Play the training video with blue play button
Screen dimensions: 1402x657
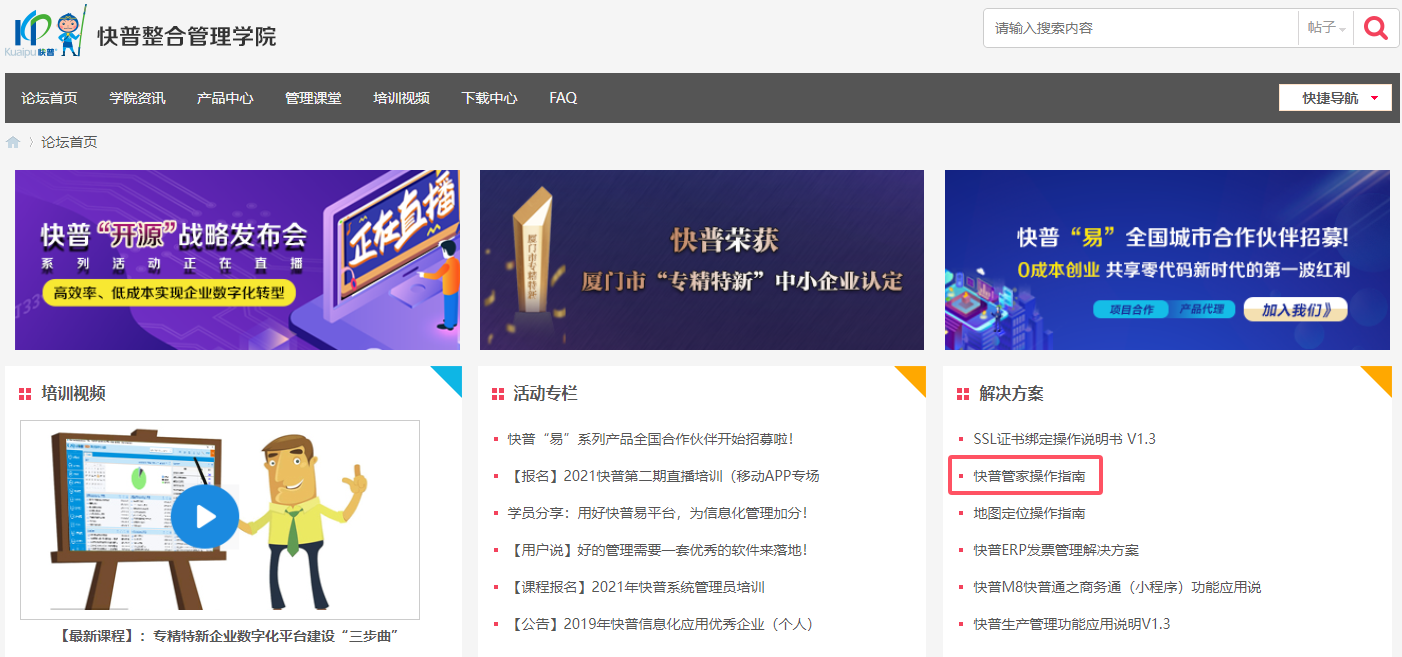click(x=205, y=516)
